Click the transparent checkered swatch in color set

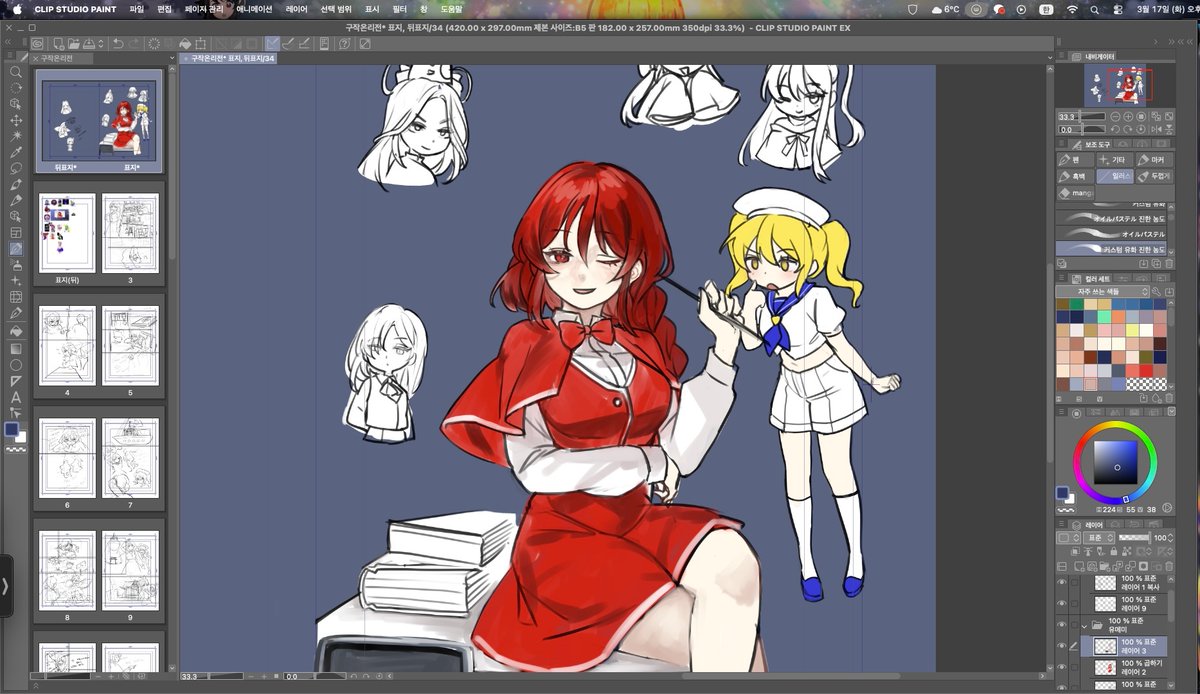point(1145,383)
